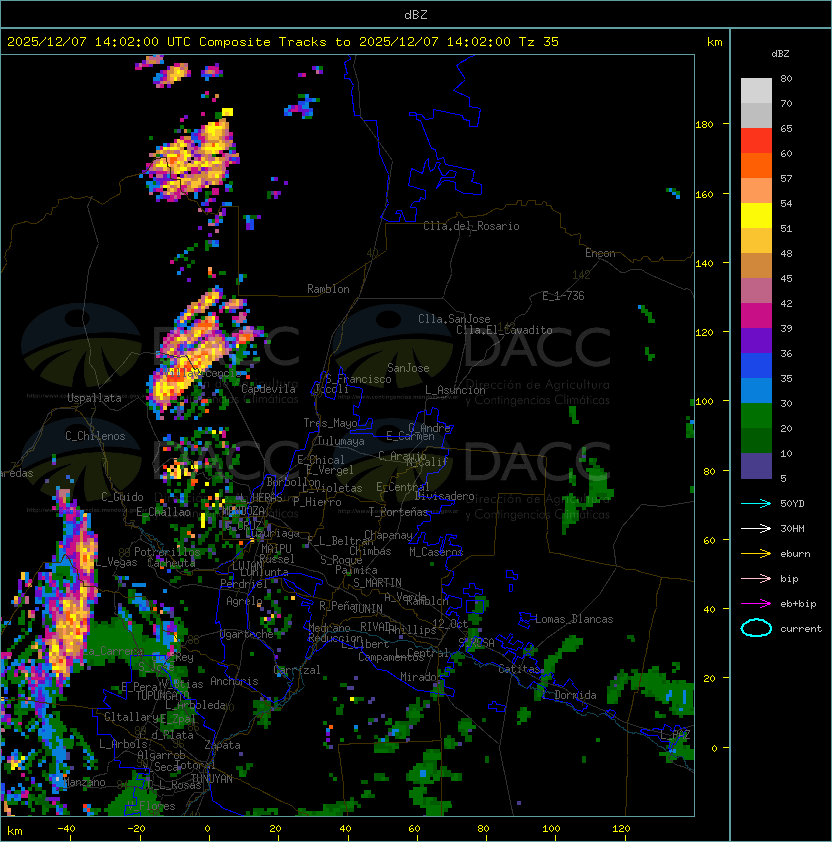The height and width of the screenshot is (842, 832).
Task: Click the -40 km horizontal axis tick
Action: coord(66,829)
